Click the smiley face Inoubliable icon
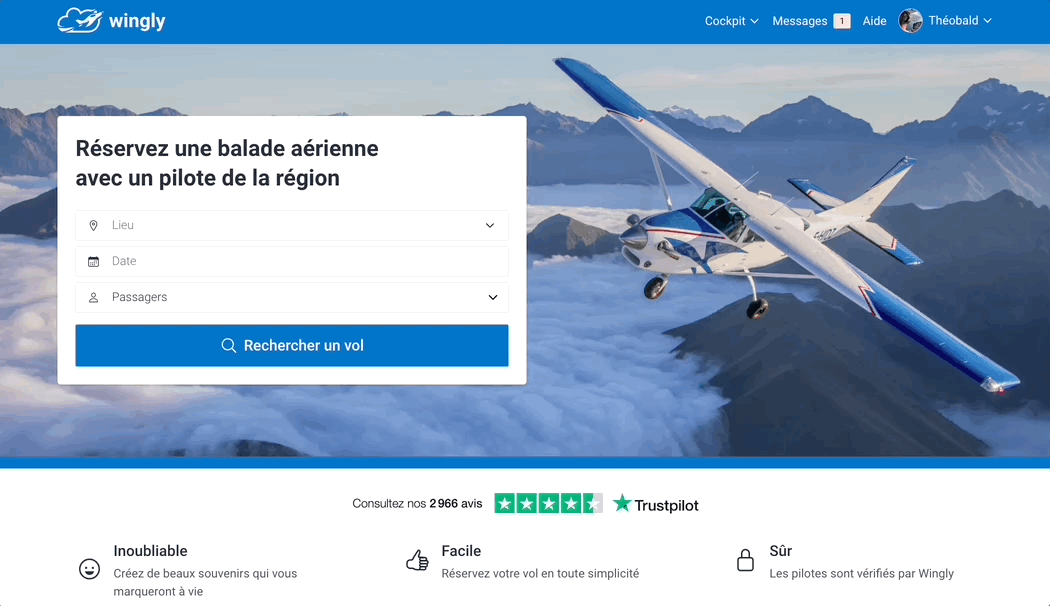Image resolution: width=1050 pixels, height=606 pixels. tap(89, 569)
